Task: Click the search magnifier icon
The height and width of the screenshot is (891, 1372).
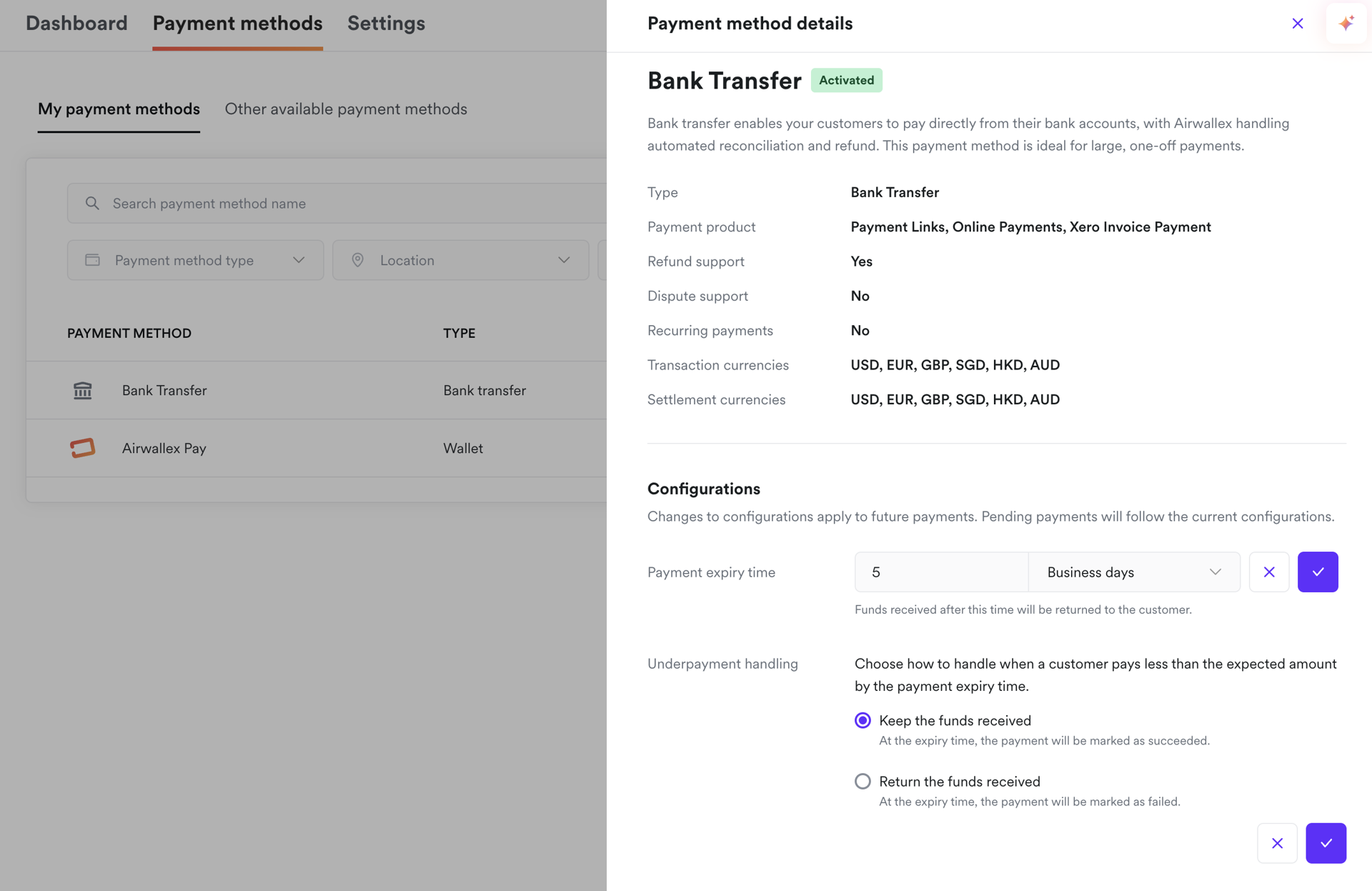Action: pyautogui.click(x=92, y=203)
